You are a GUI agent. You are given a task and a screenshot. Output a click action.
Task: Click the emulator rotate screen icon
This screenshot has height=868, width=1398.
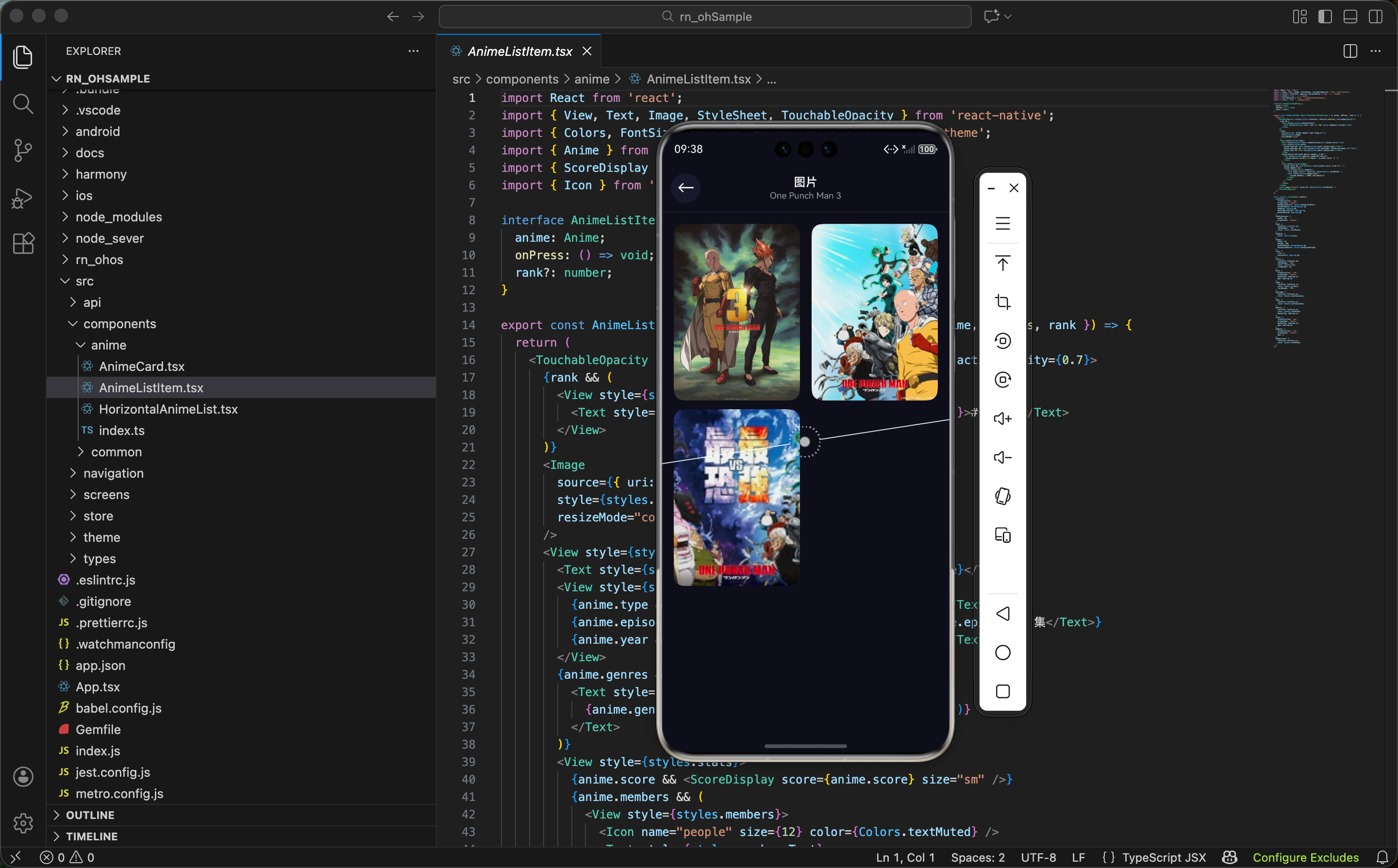pyautogui.click(x=1002, y=496)
